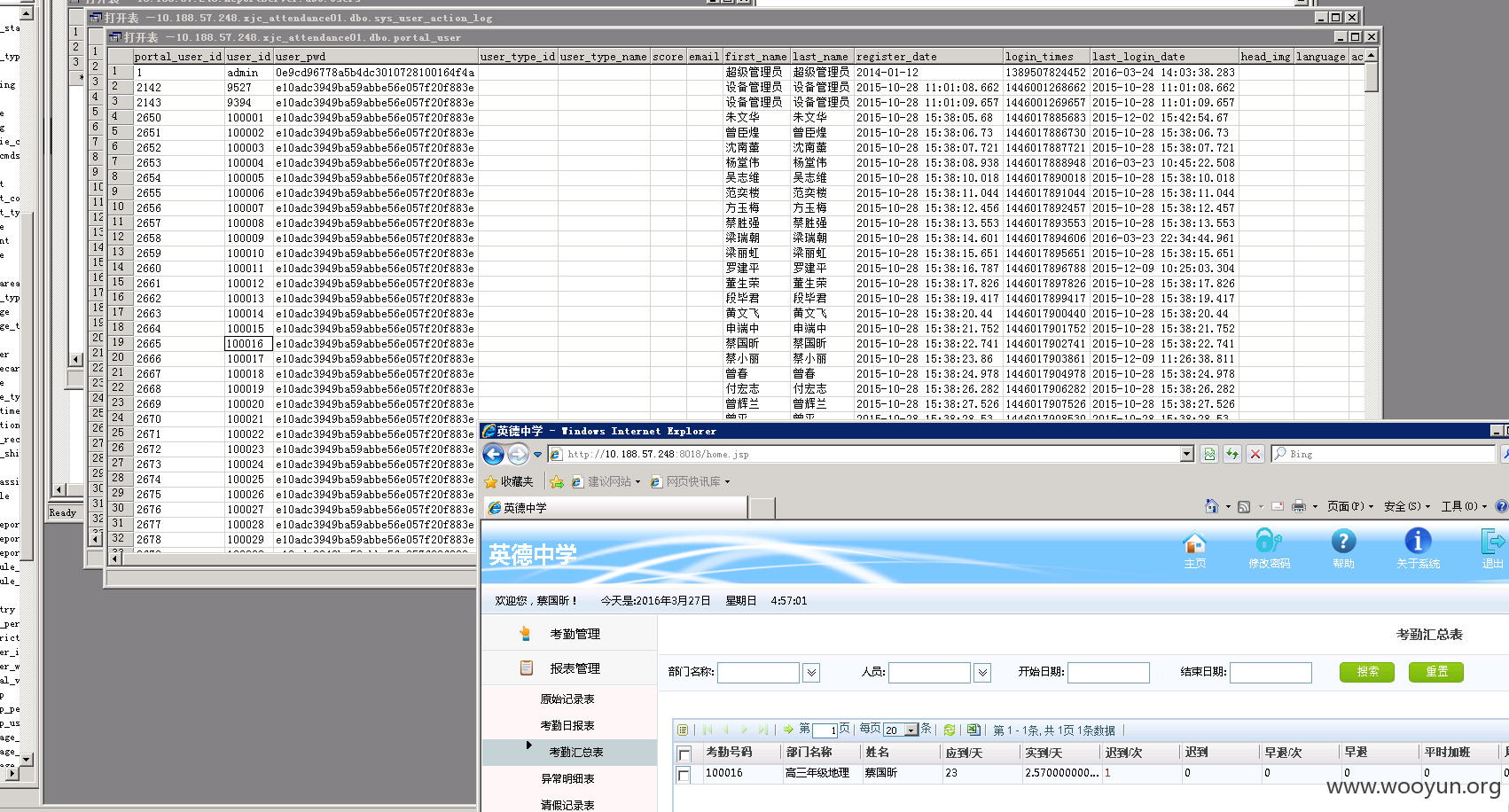Click the 部门名称 input field
Image resolution: width=1509 pixels, height=812 pixels.
point(758,673)
